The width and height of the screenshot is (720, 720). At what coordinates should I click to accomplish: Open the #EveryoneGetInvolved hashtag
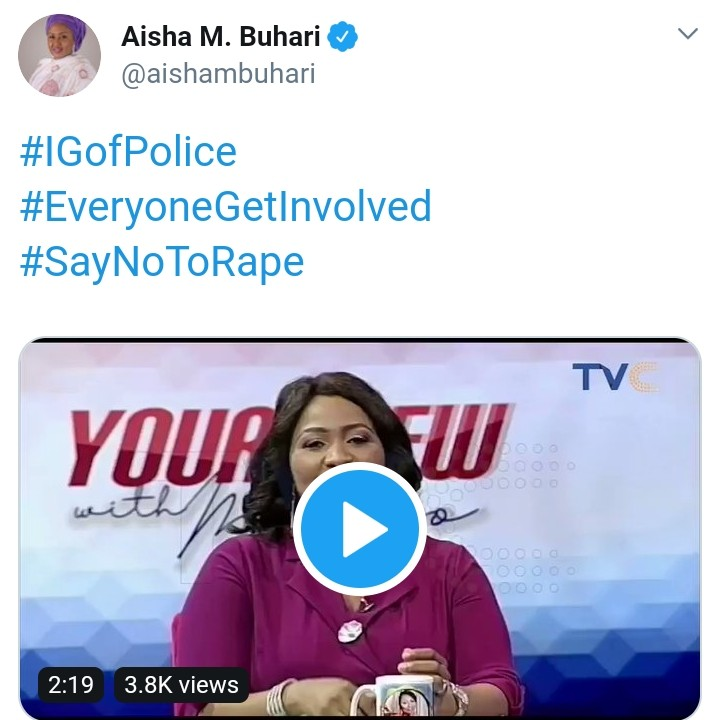[x=225, y=207]
